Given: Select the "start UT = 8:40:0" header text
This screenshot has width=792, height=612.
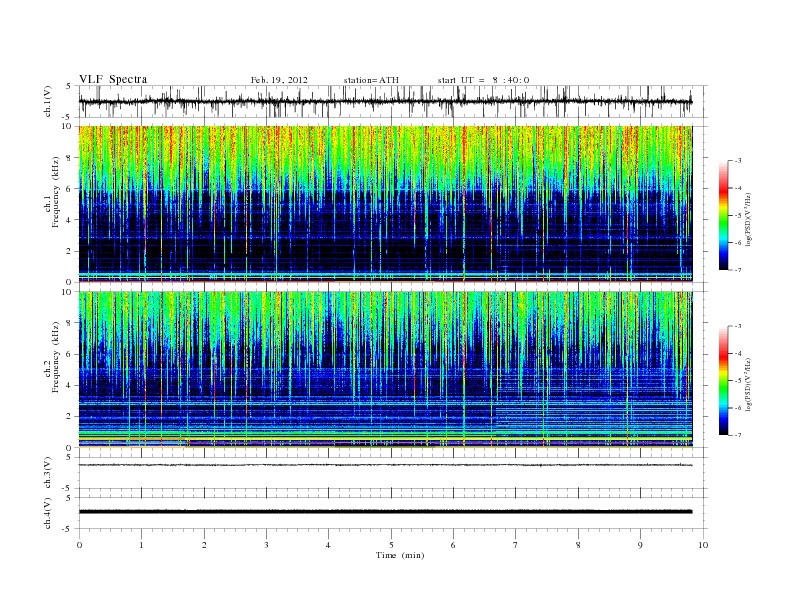Looking at the screenshot, I should pyautogui.click(x=483, y=80).
